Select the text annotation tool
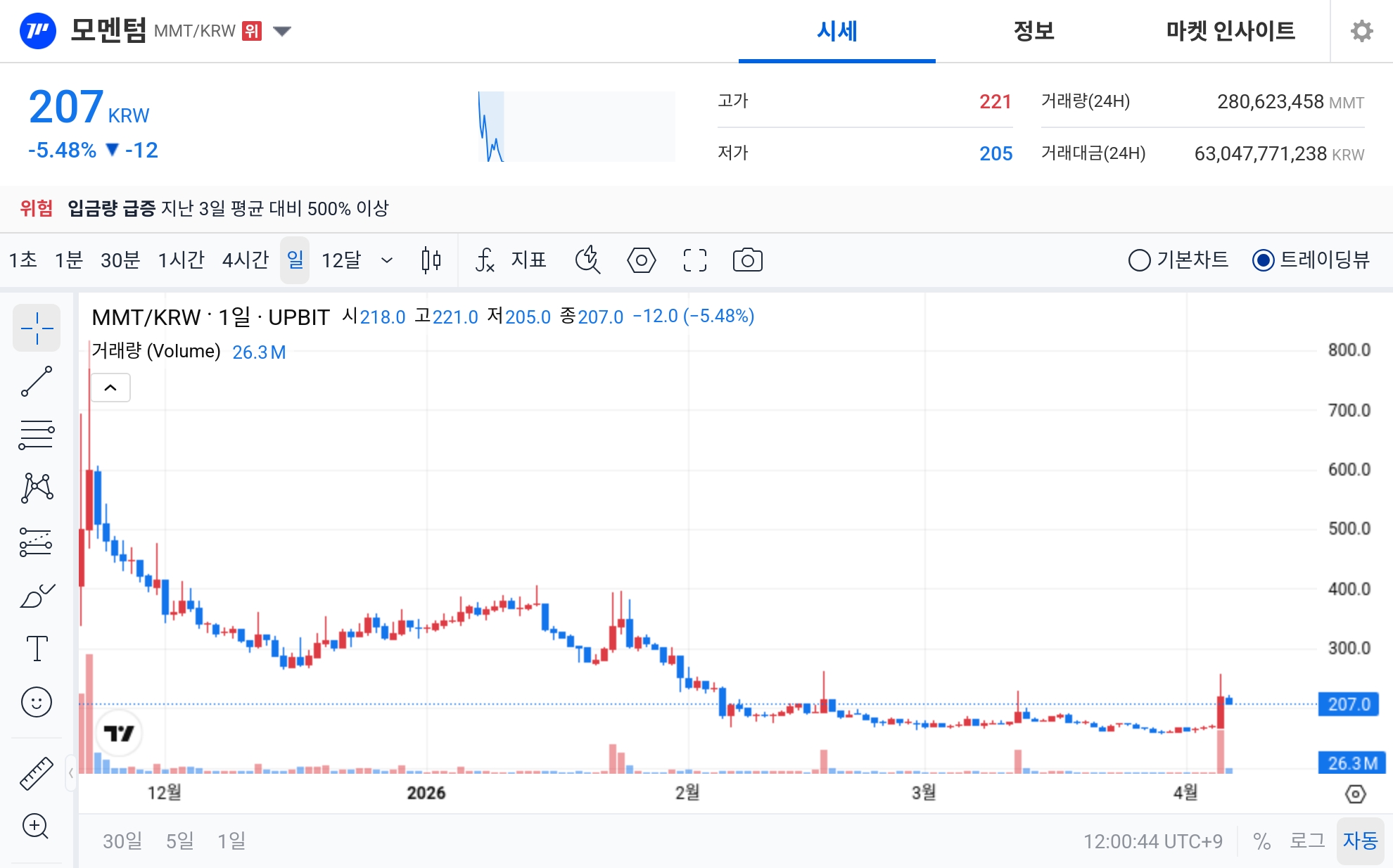This screenshot has height=868, width=1393. (x=37, y=649)
